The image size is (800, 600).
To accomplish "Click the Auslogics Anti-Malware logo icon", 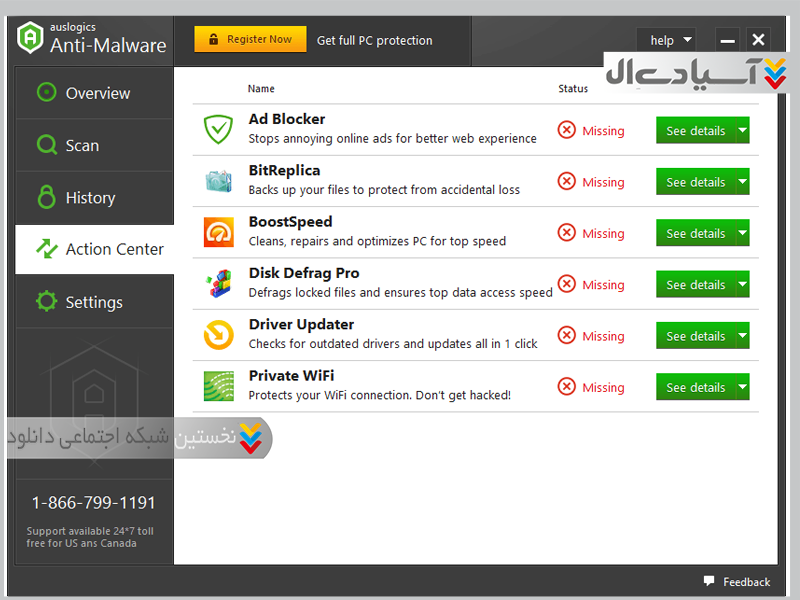I will click(x=32, y=39).
